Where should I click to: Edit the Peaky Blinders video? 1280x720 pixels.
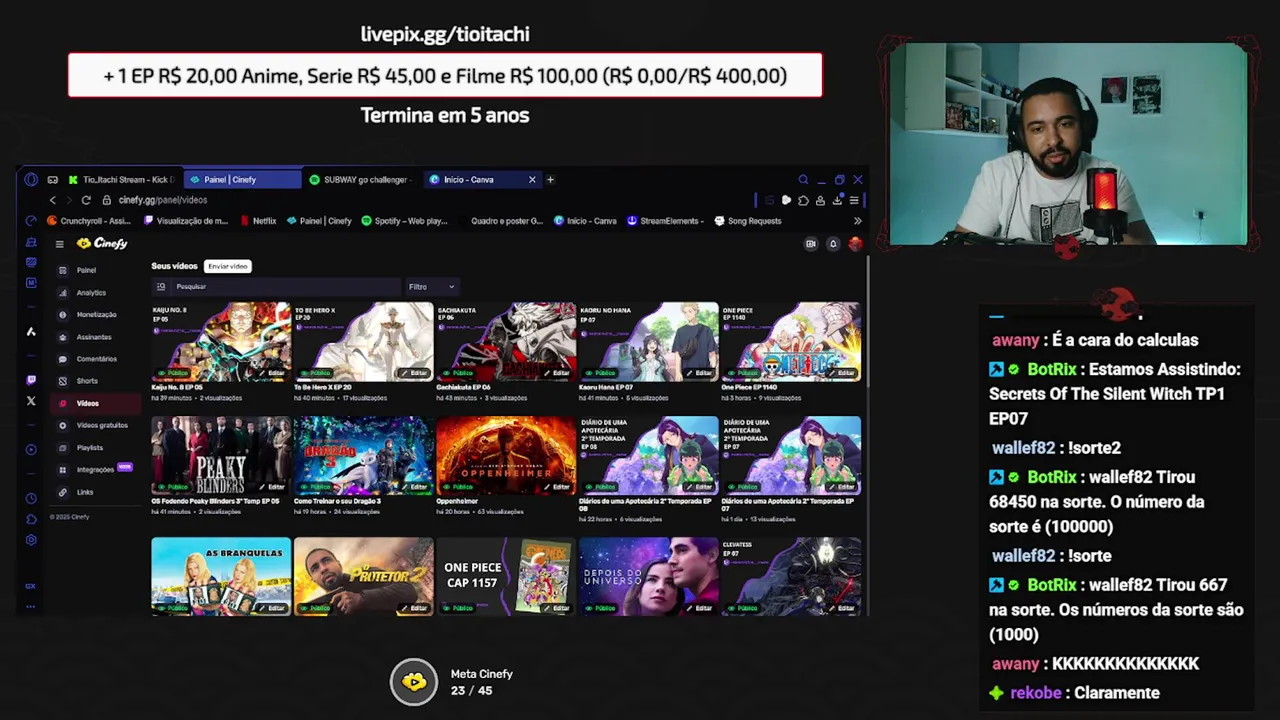(x=272, y=487)
